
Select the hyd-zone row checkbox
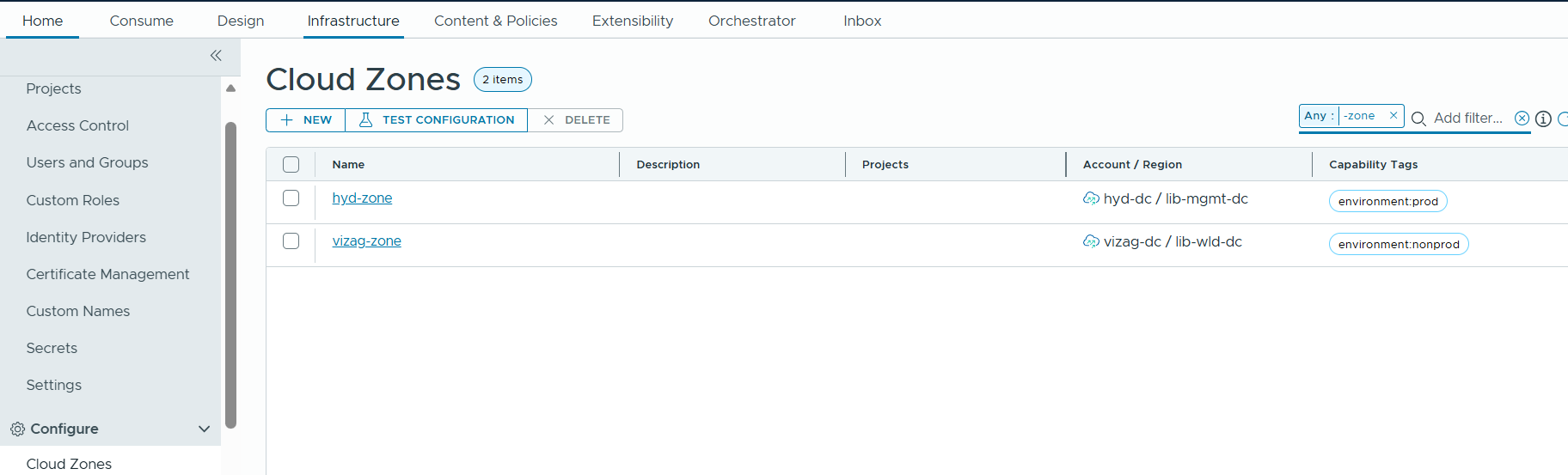pyautogui.click(x=291, y=198)
